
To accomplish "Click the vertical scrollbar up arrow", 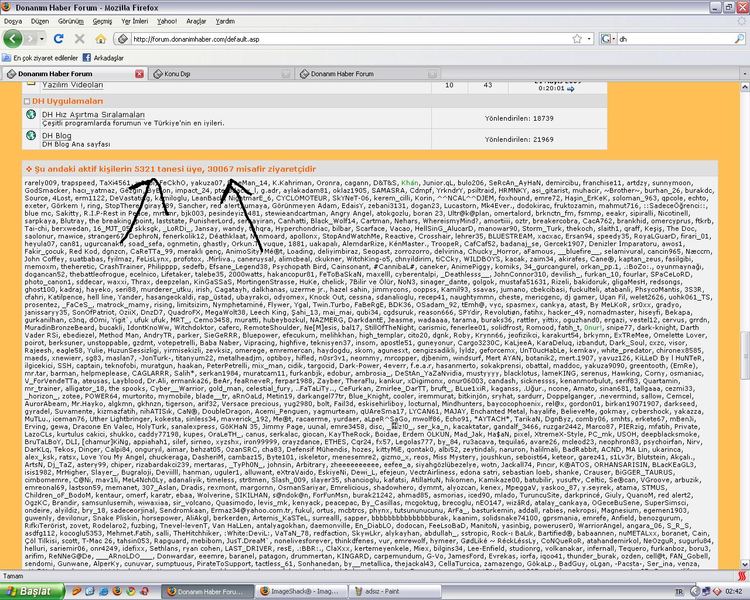I will tap(745, 87).
